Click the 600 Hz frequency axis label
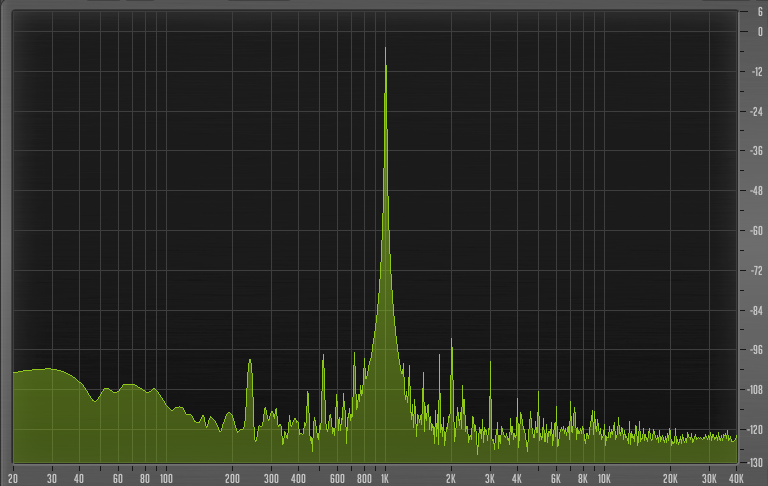 (x=337, y=479)
